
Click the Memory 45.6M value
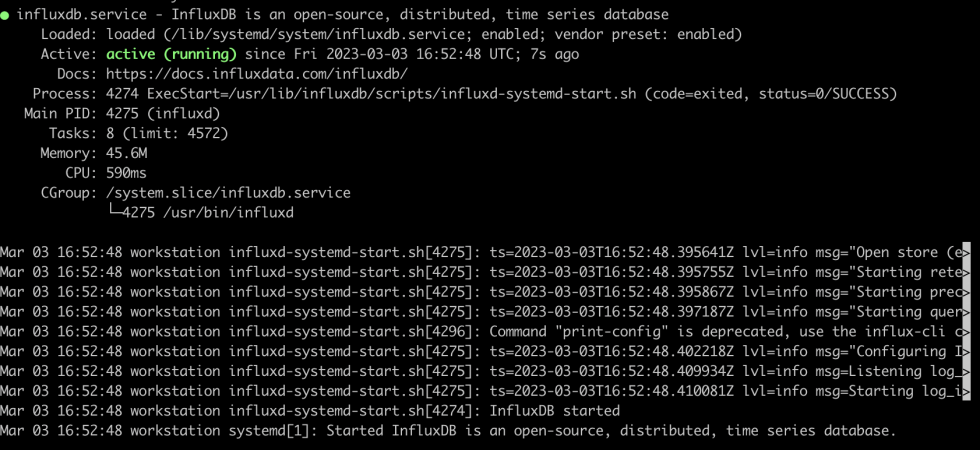[127, 153]
